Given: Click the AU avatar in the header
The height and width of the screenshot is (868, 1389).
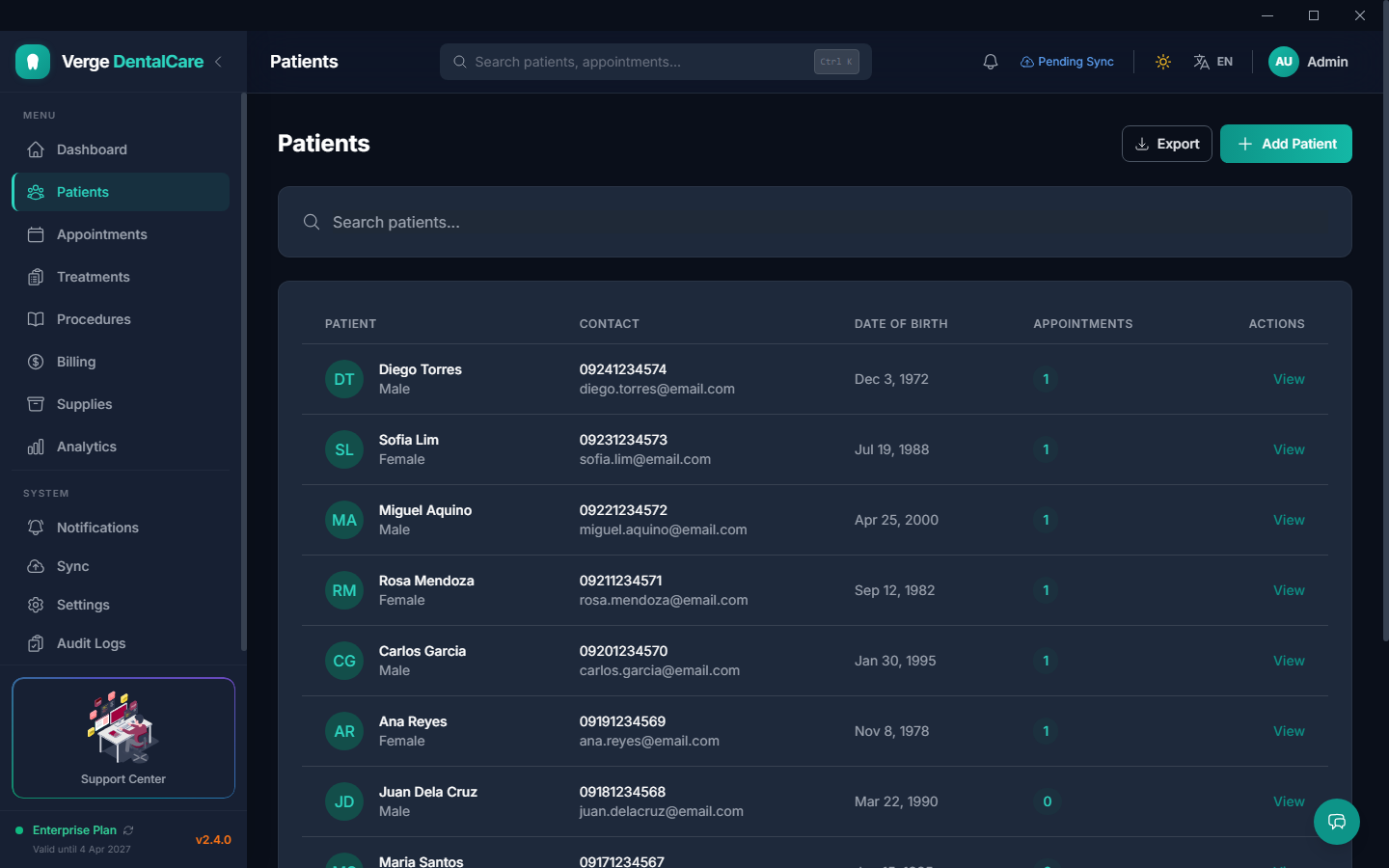Looking at the screenshot, I should coord(1284,62).
